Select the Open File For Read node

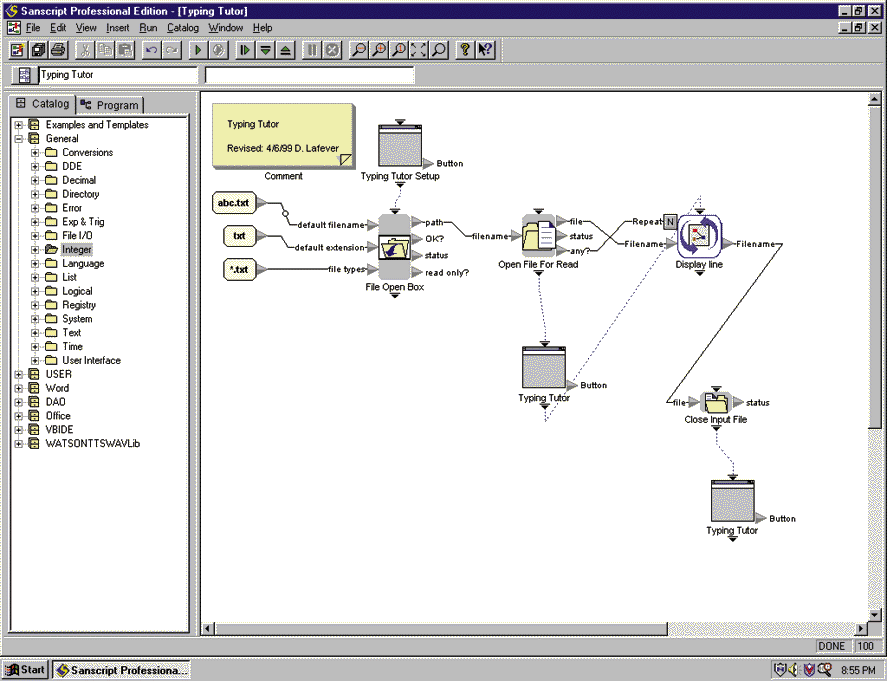click(x=538, y=236)
